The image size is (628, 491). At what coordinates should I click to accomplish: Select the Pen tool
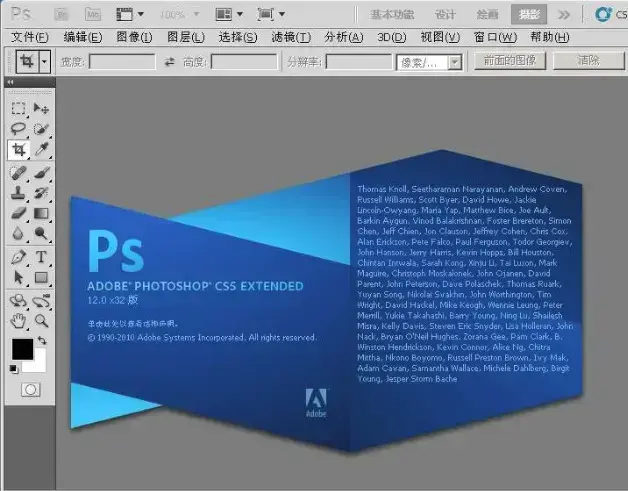tap(18, 257)
